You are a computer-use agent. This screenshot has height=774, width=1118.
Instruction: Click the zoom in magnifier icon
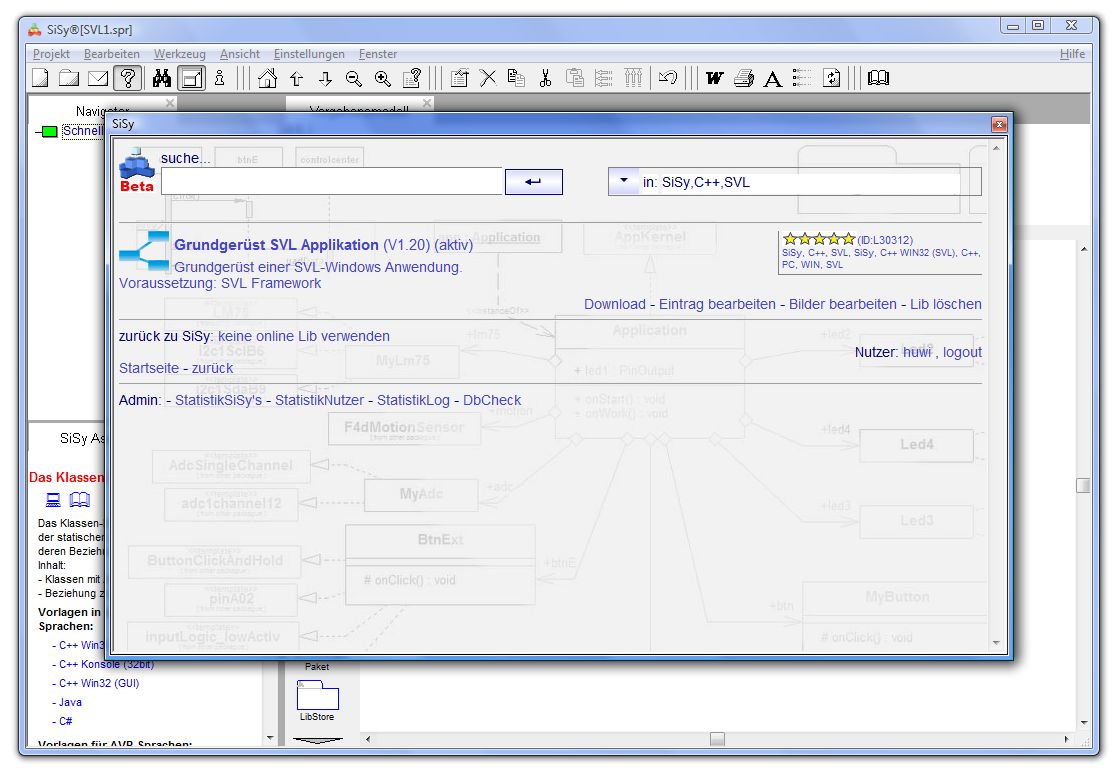click(x=383, y=78)
